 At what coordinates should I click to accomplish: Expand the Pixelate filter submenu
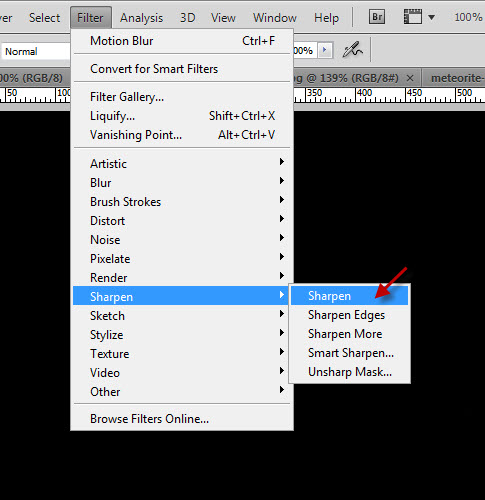182,259
